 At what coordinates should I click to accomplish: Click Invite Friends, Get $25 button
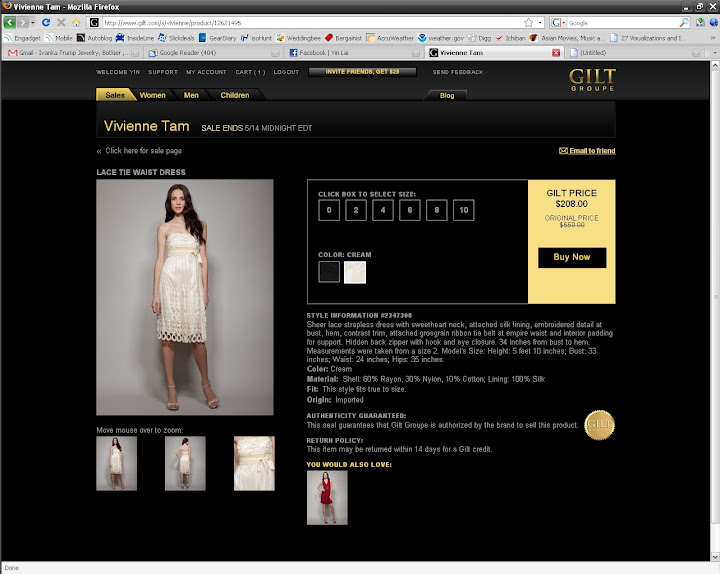click(x=362, y=72)
